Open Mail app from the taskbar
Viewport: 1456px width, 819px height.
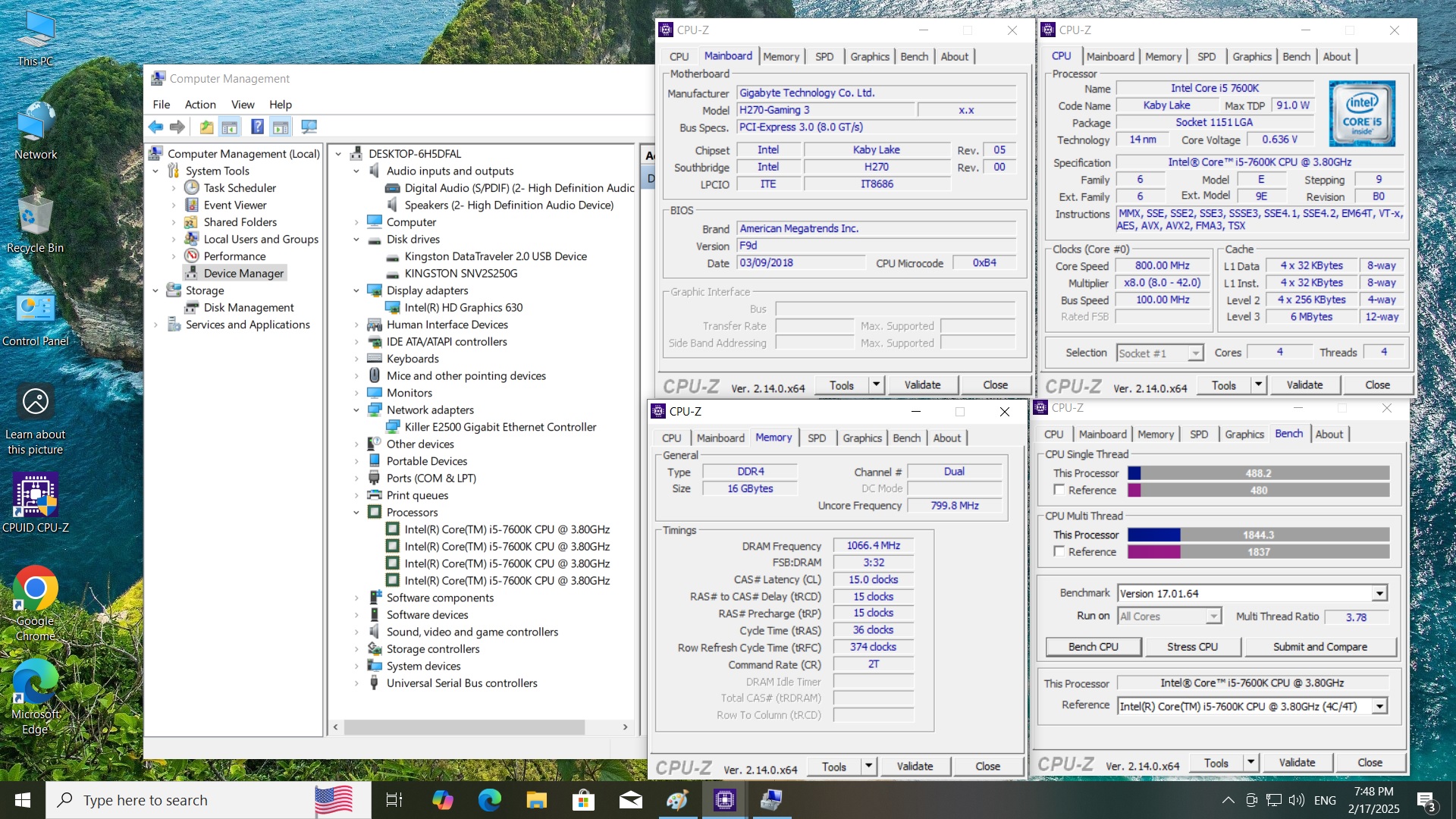tap(631, 800)
